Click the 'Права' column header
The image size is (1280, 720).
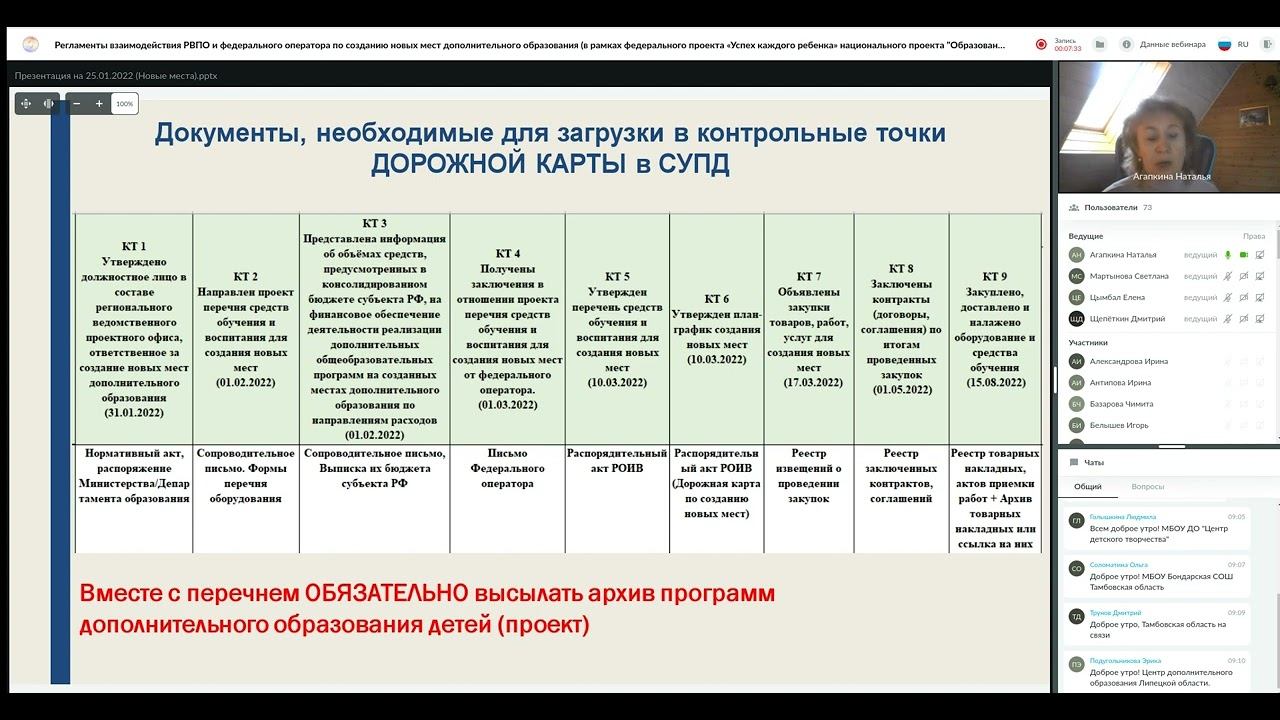click(1254, 236)
